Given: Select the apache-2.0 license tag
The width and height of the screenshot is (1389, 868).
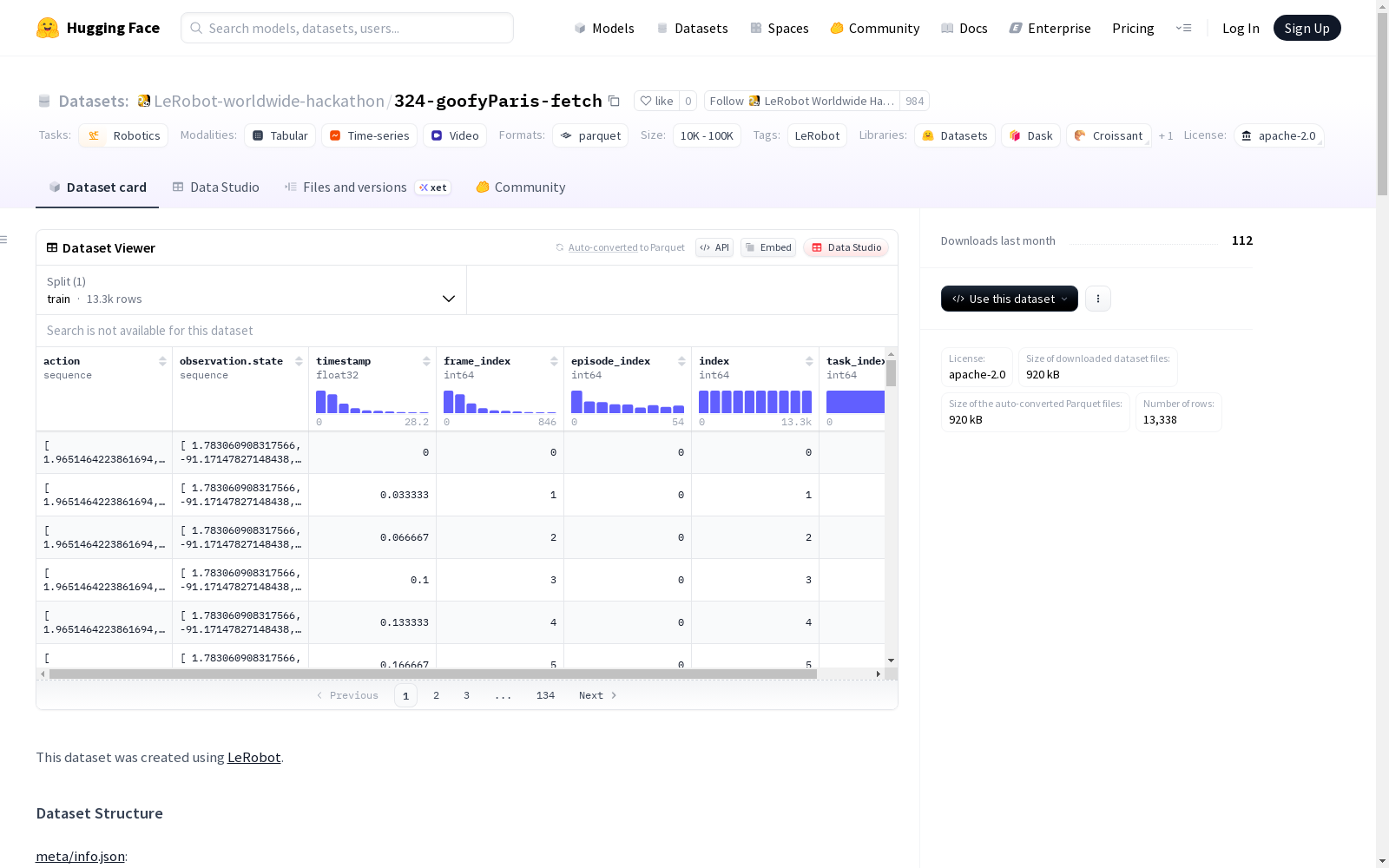Looking at the screenshot, I should (1279, 135).
